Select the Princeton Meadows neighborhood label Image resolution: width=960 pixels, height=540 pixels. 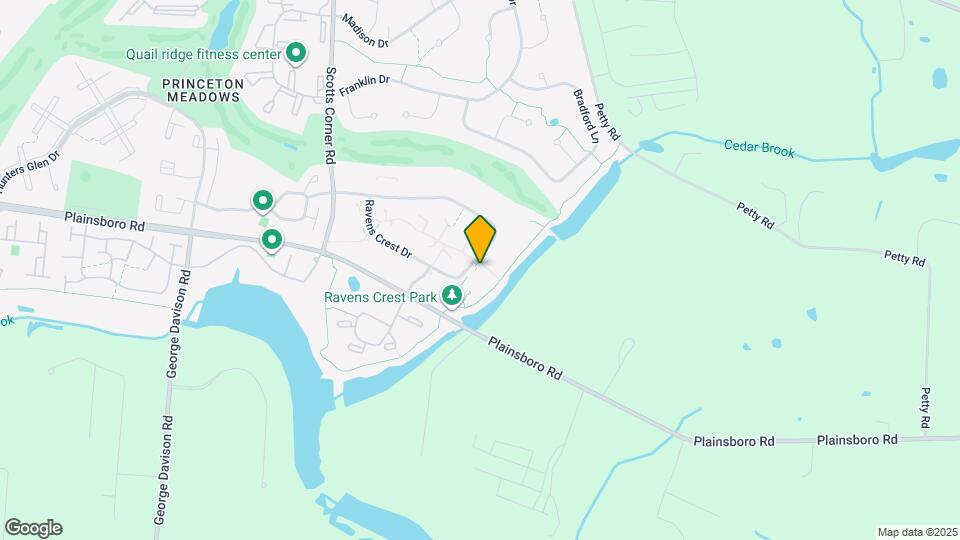[x=203, y=90]
